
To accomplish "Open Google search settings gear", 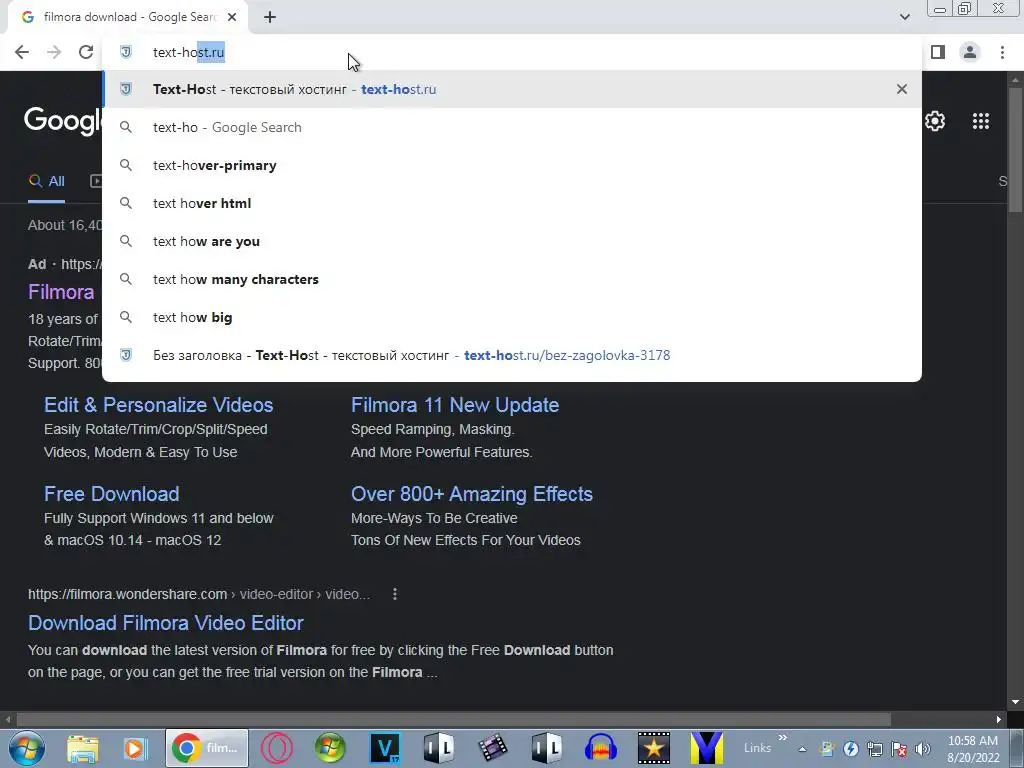I will (935, 121).
